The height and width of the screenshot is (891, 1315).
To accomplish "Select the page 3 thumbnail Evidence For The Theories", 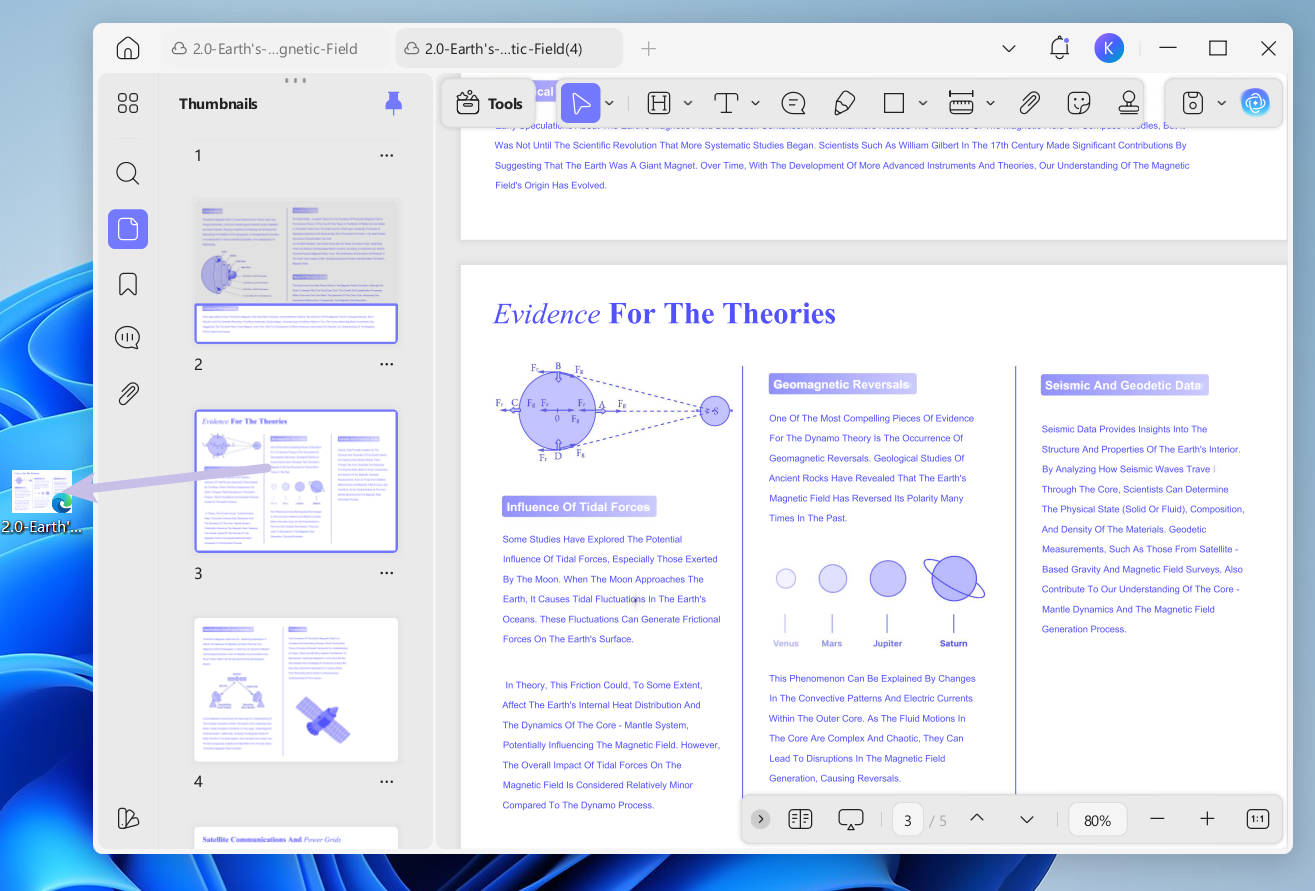I will (x=296, y=481).
